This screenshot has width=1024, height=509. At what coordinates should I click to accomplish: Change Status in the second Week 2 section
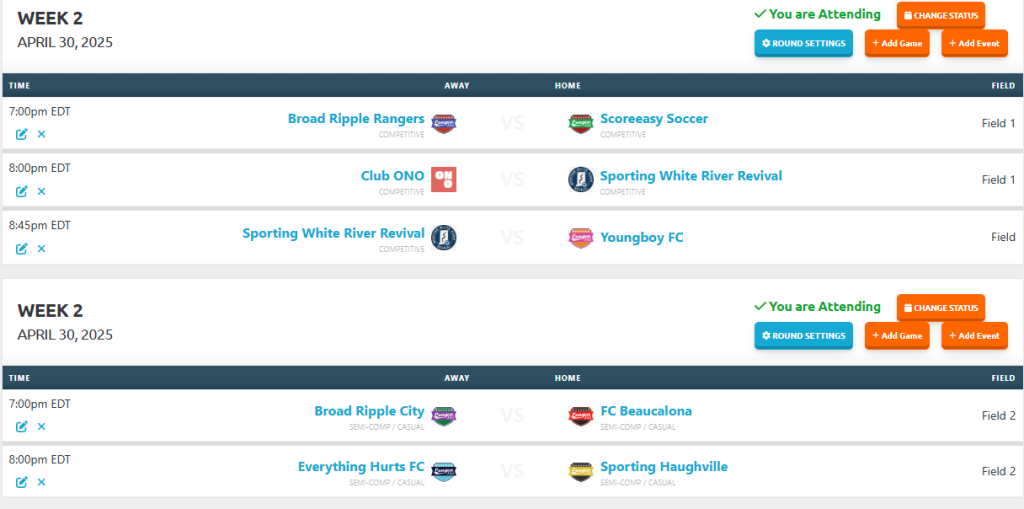tap(940, 307)
